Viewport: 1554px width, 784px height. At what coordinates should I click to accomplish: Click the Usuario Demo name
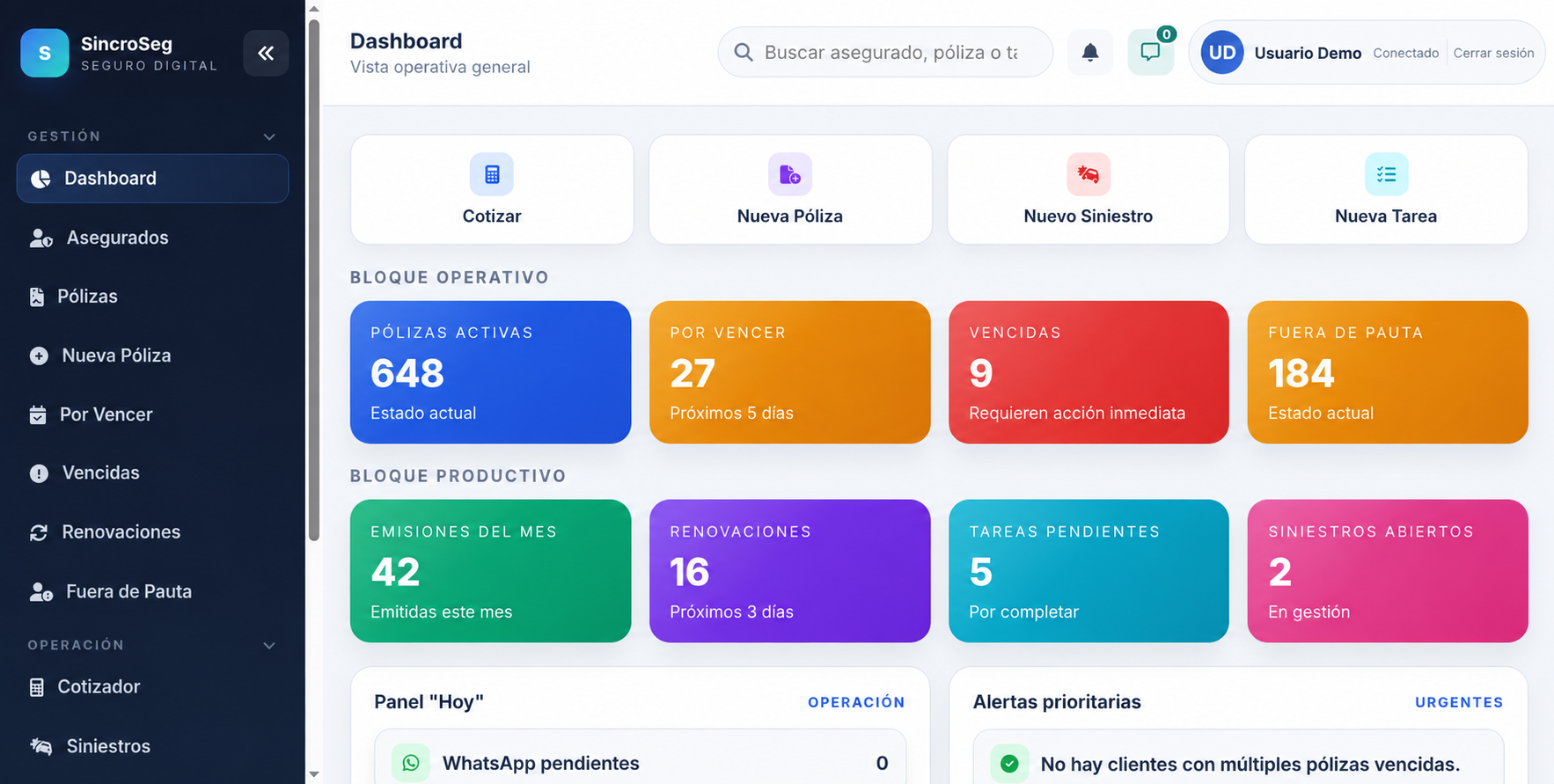[1308, 53]
